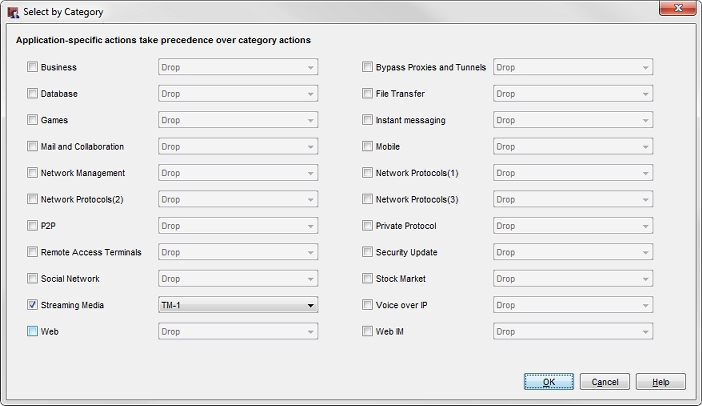This screenshot has height=406, width=702.
Task: Enable the Business category checkbox
Action: pos(33,68)
